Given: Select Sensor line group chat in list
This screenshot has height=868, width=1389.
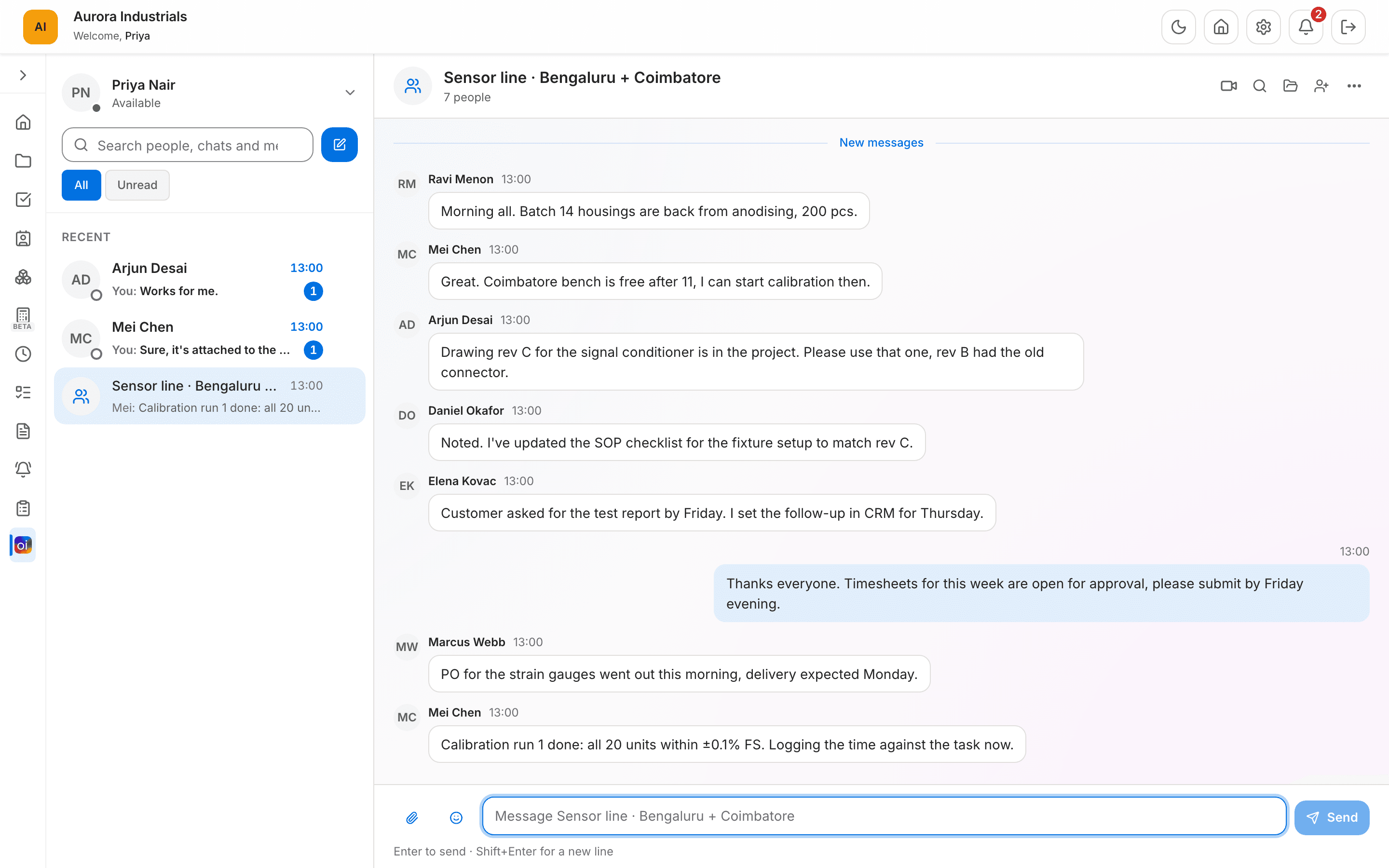Looking at the screenshot, I should pos(209,396).
